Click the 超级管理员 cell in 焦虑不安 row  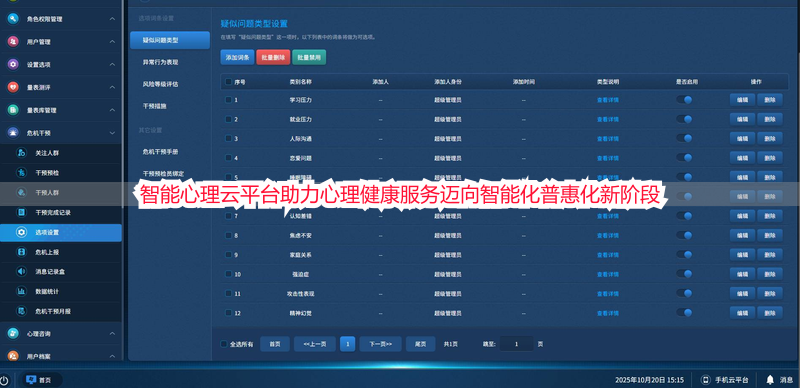tap(448, 235)
